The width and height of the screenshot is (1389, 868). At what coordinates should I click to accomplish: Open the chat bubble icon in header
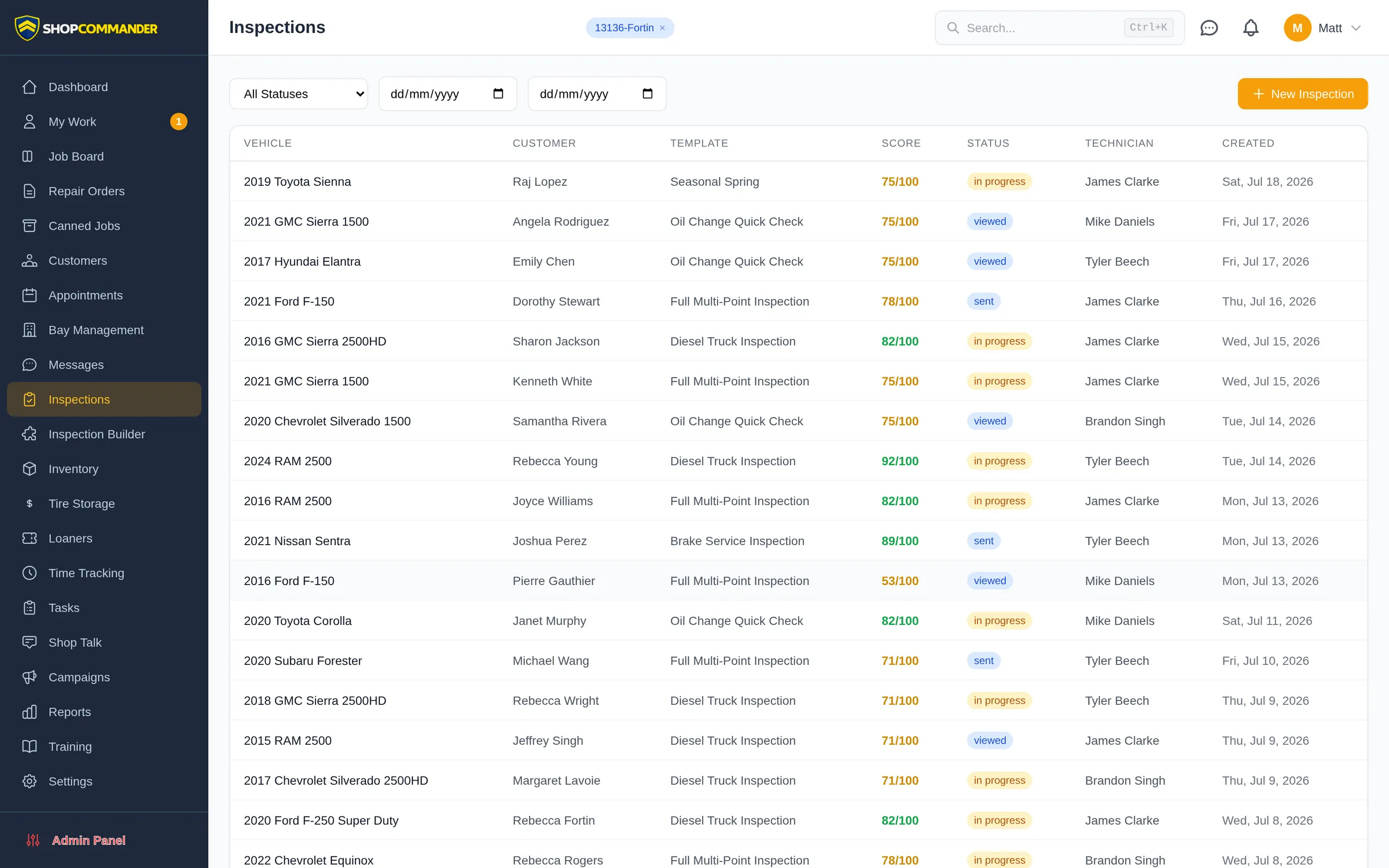point(1209,28)
